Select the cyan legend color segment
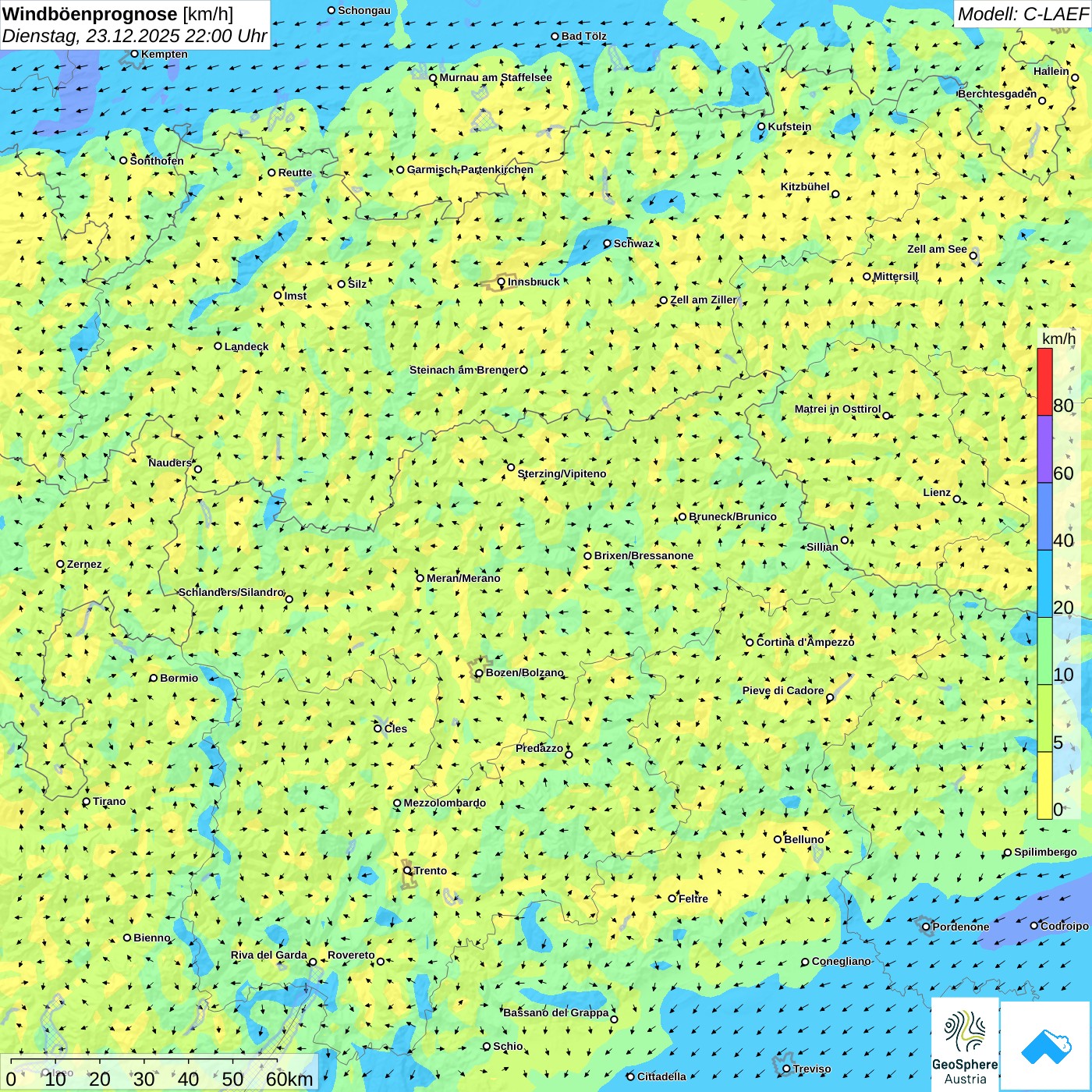Image resolution: width=1092 pixels, height=1092 pixels. tap(1044, 584)
